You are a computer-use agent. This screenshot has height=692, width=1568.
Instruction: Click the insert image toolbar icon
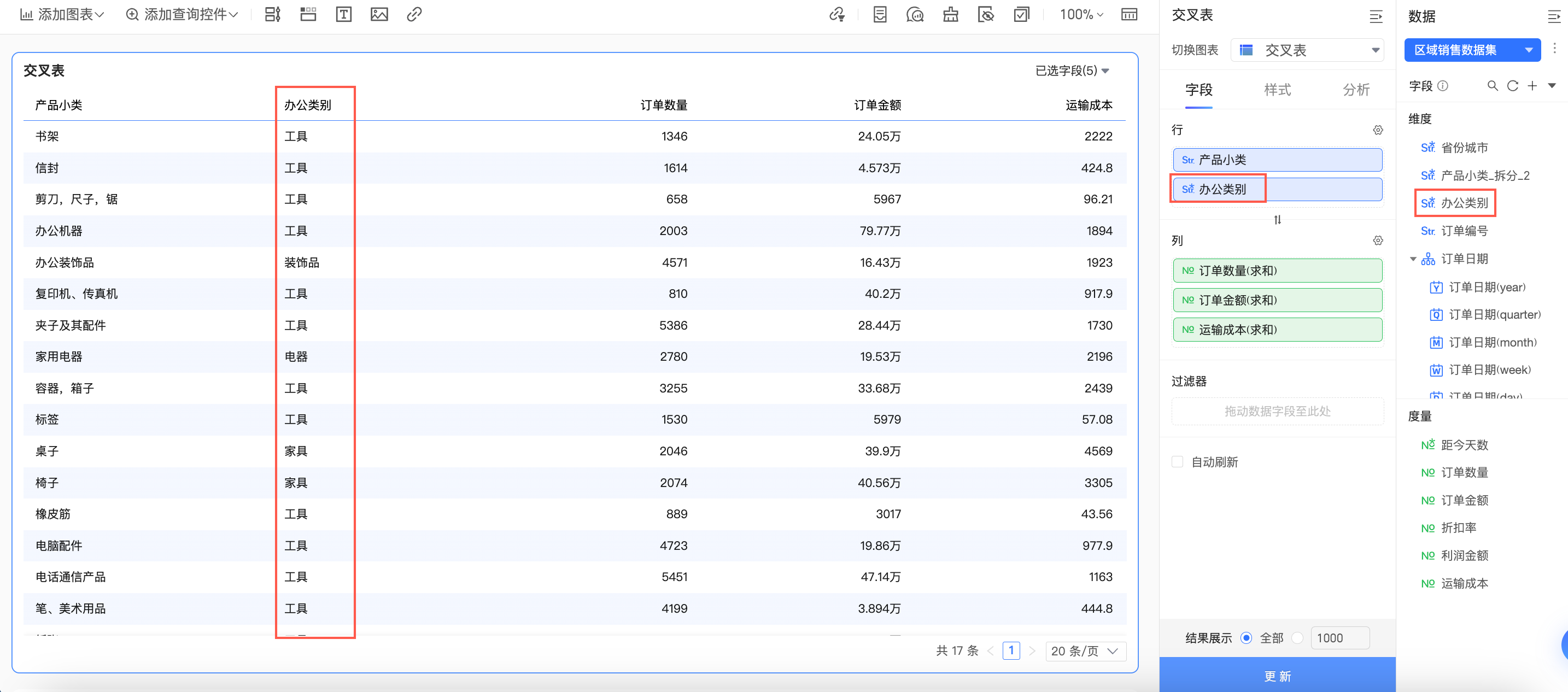tap(379, 15)
